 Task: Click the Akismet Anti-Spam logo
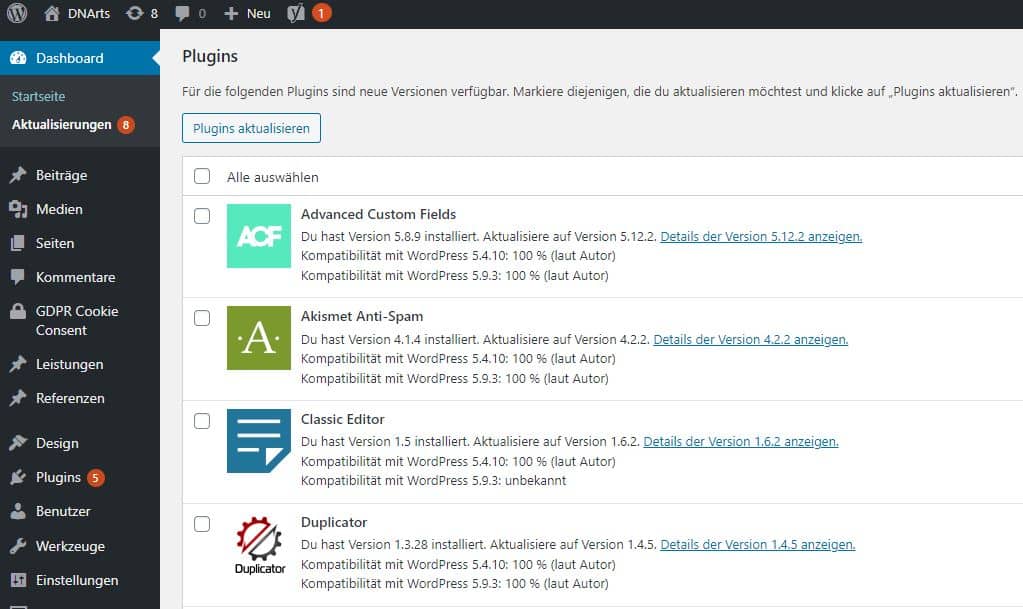point(259,338)
